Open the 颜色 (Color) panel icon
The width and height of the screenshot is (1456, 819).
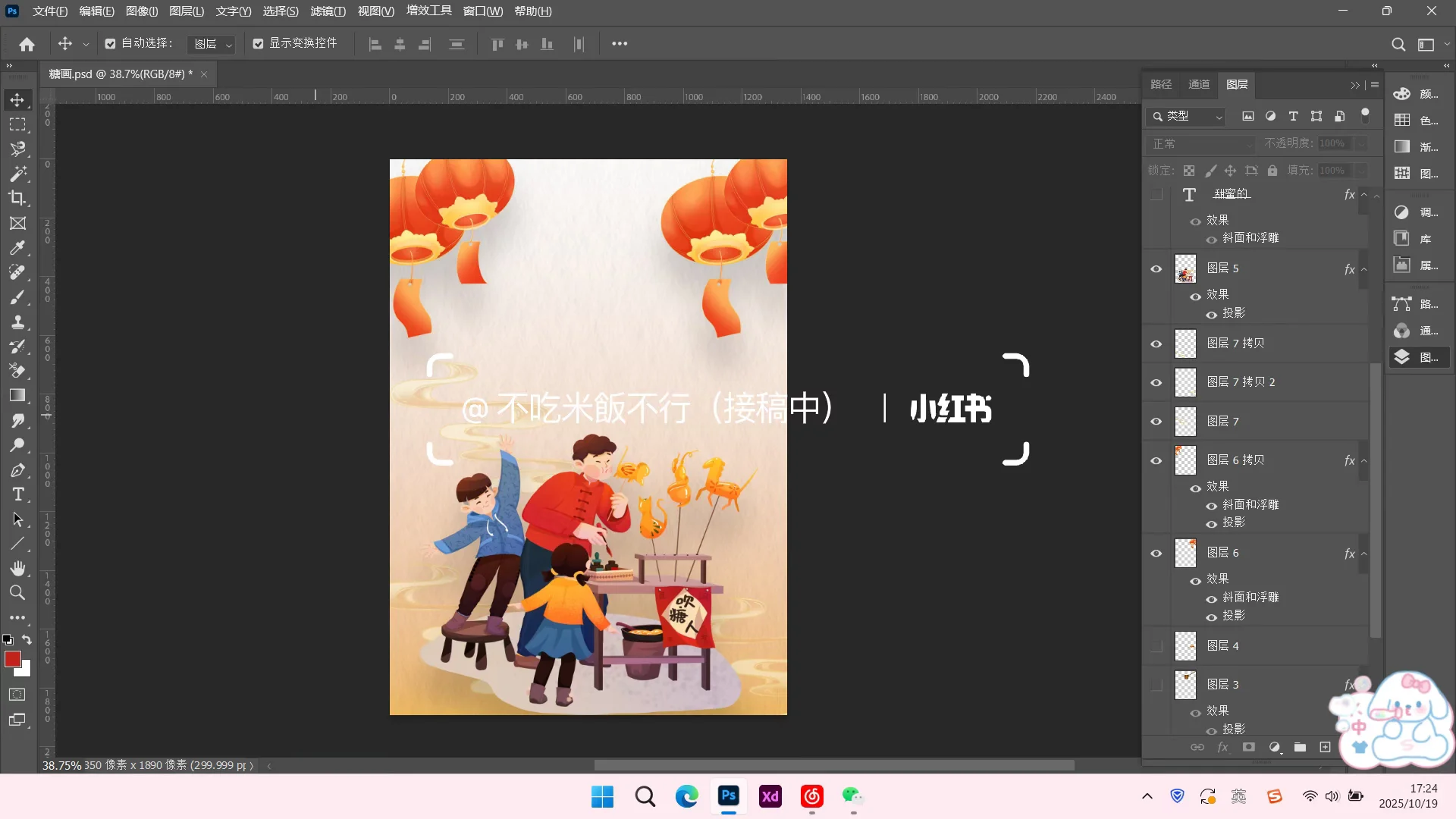[x=1401, y=93]
